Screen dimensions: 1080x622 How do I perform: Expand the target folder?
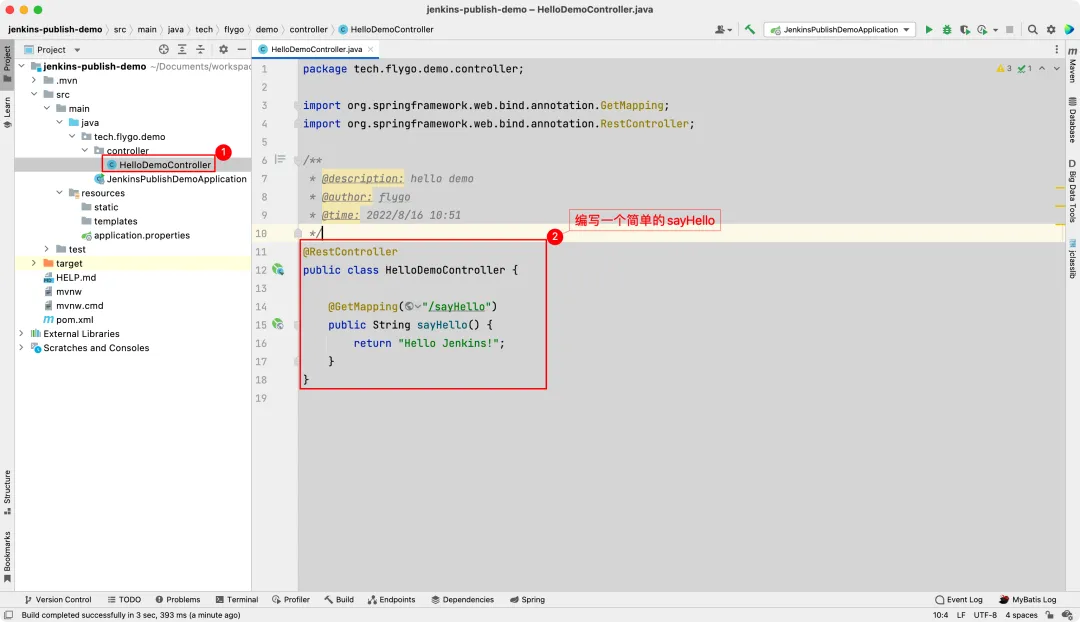34,263
